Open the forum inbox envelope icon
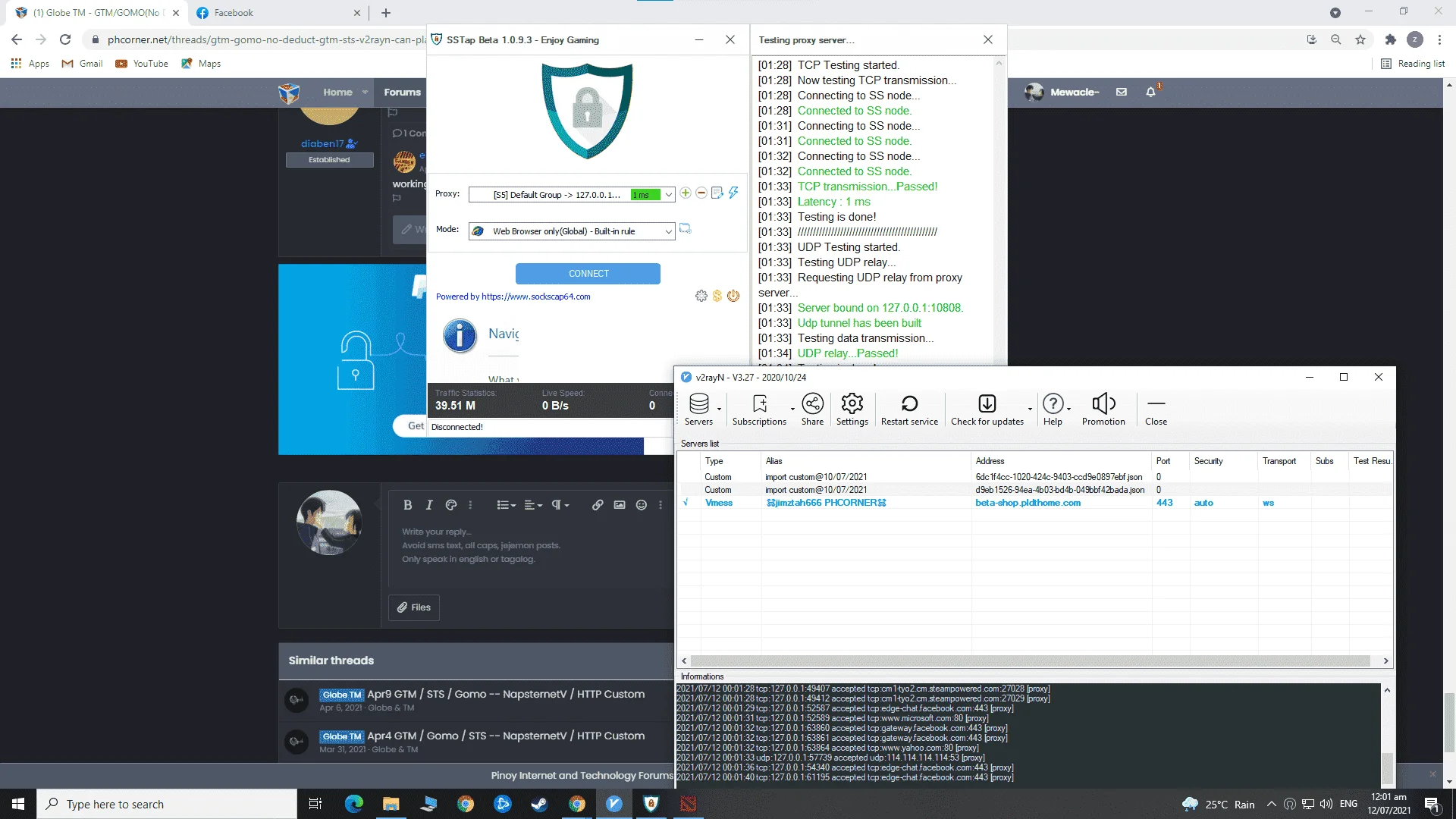This screenshot has width=1456, height=819. (x=1122, y=92)
